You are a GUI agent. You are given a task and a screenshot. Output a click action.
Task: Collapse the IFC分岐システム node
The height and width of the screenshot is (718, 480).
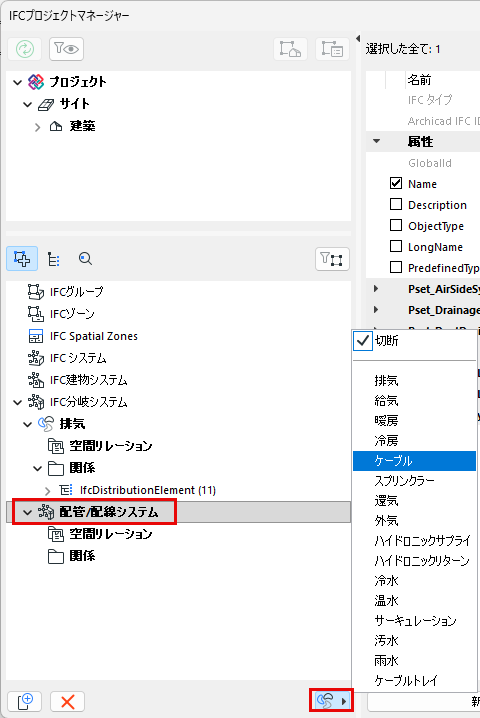(17, 403)
